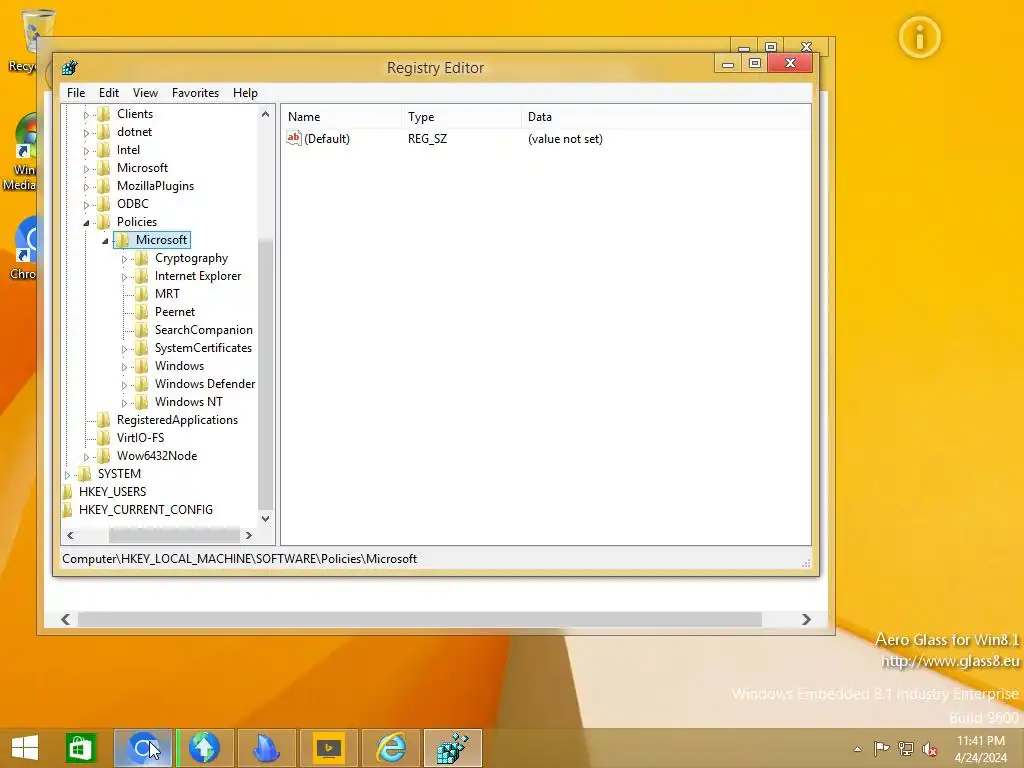Expand the SystemCertificates key
Viewport: 1024px width, 768px height.
coord(124,349)
